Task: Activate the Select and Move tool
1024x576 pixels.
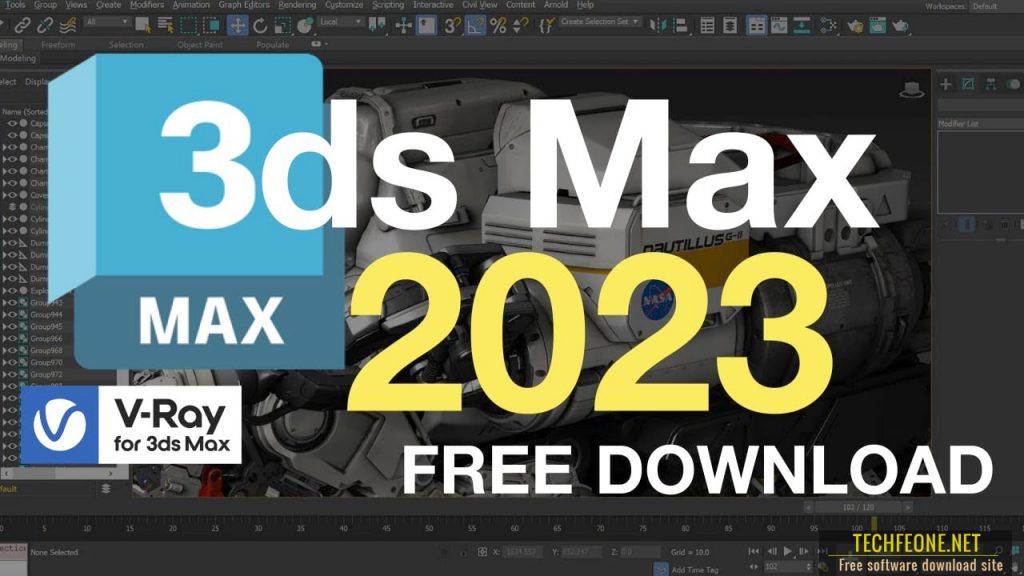Action: 237,25
